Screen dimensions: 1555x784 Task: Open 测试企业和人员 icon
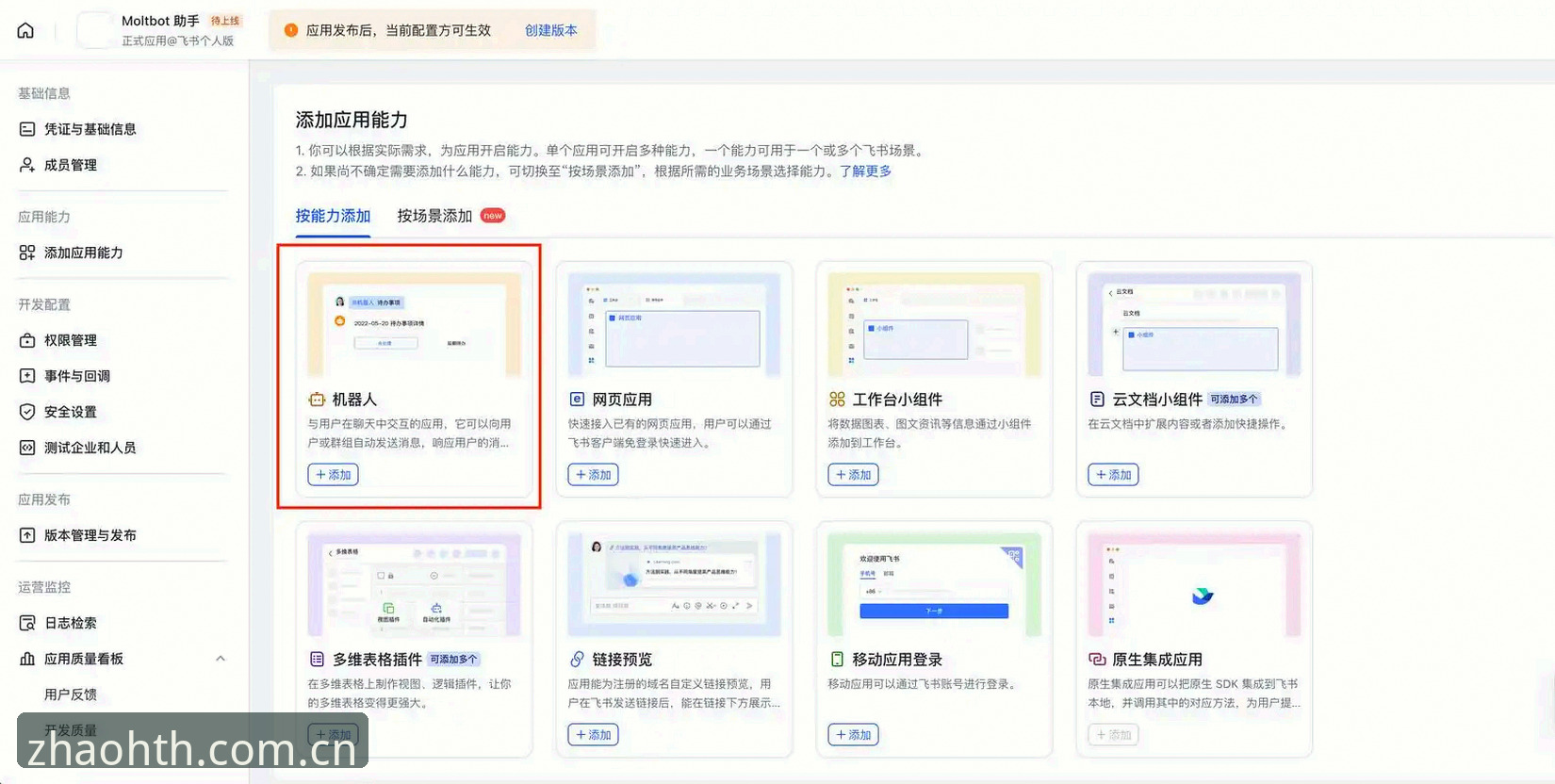[x=27, y=448]
